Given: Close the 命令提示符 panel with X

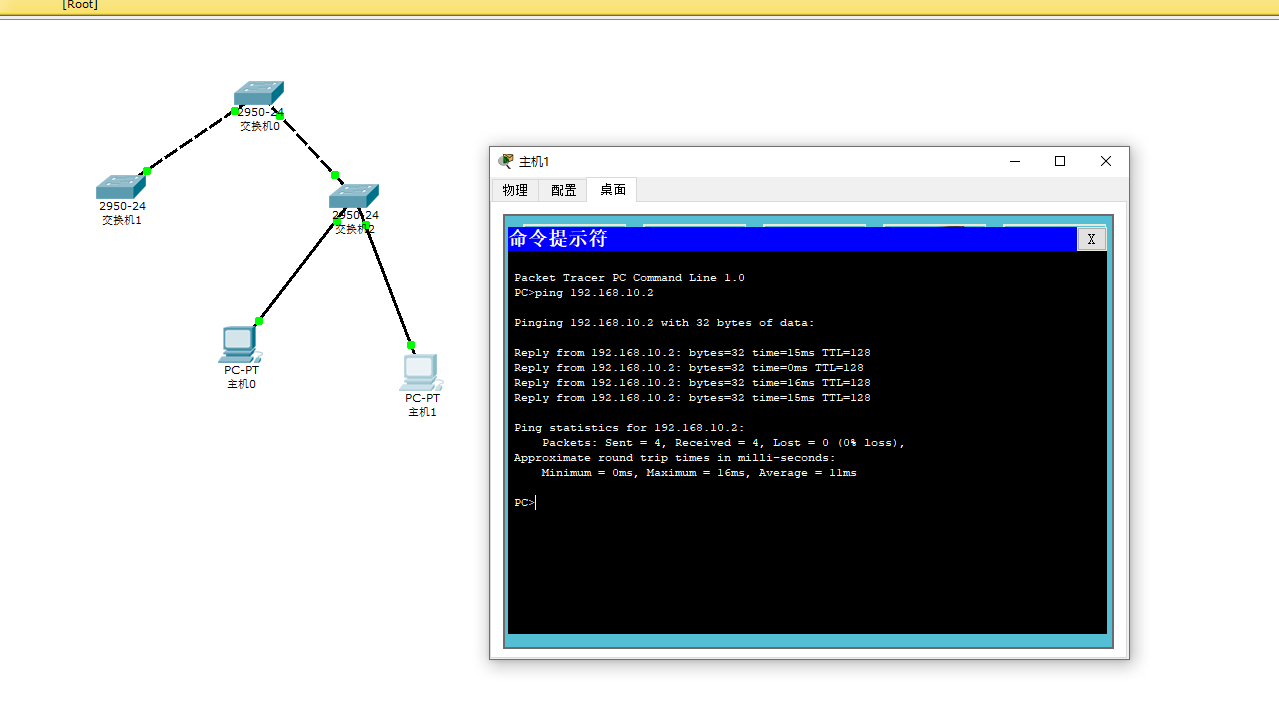Looking at the screenshot, I should [x=1091, y=239].
